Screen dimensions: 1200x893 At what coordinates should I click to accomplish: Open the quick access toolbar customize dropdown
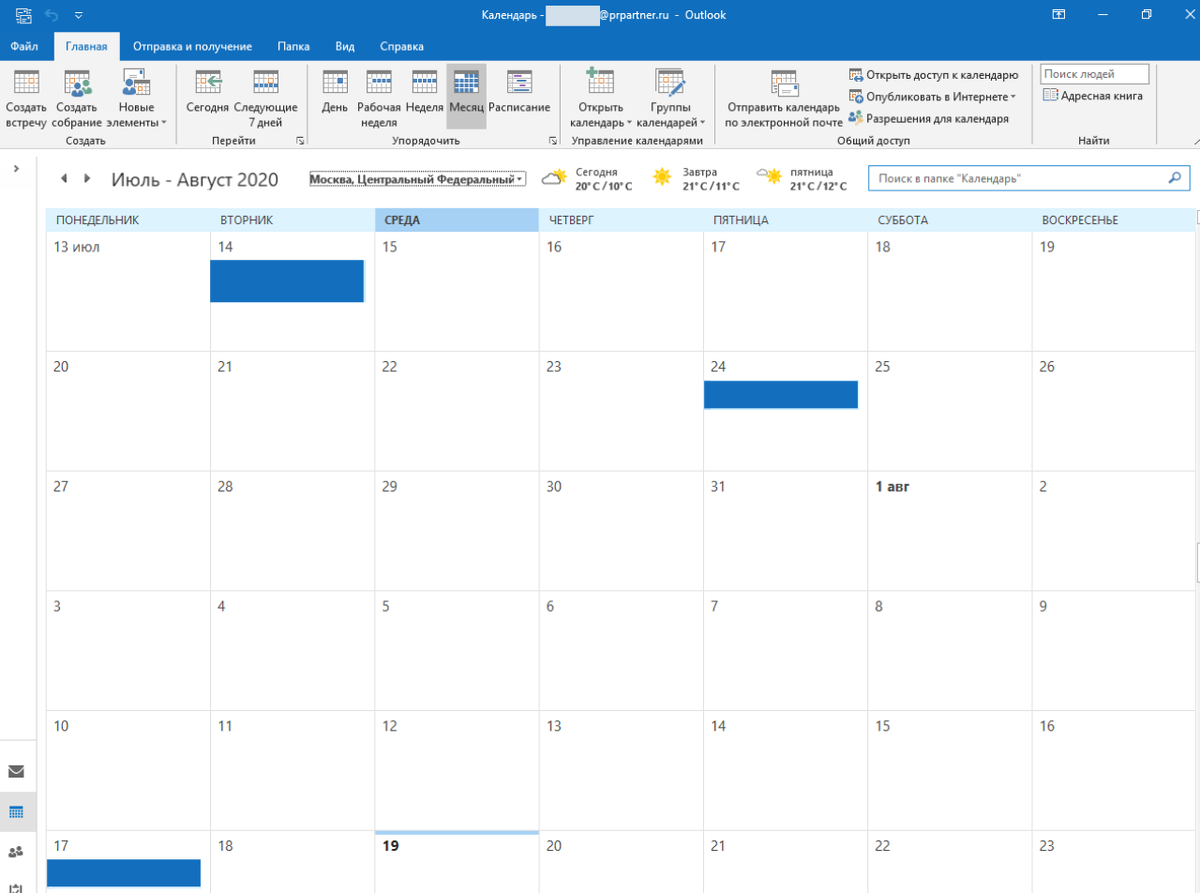pos(79,15)
